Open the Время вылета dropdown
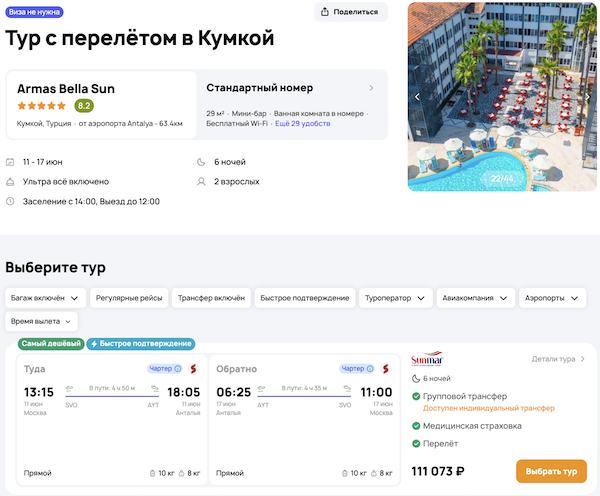 [41, 321]
